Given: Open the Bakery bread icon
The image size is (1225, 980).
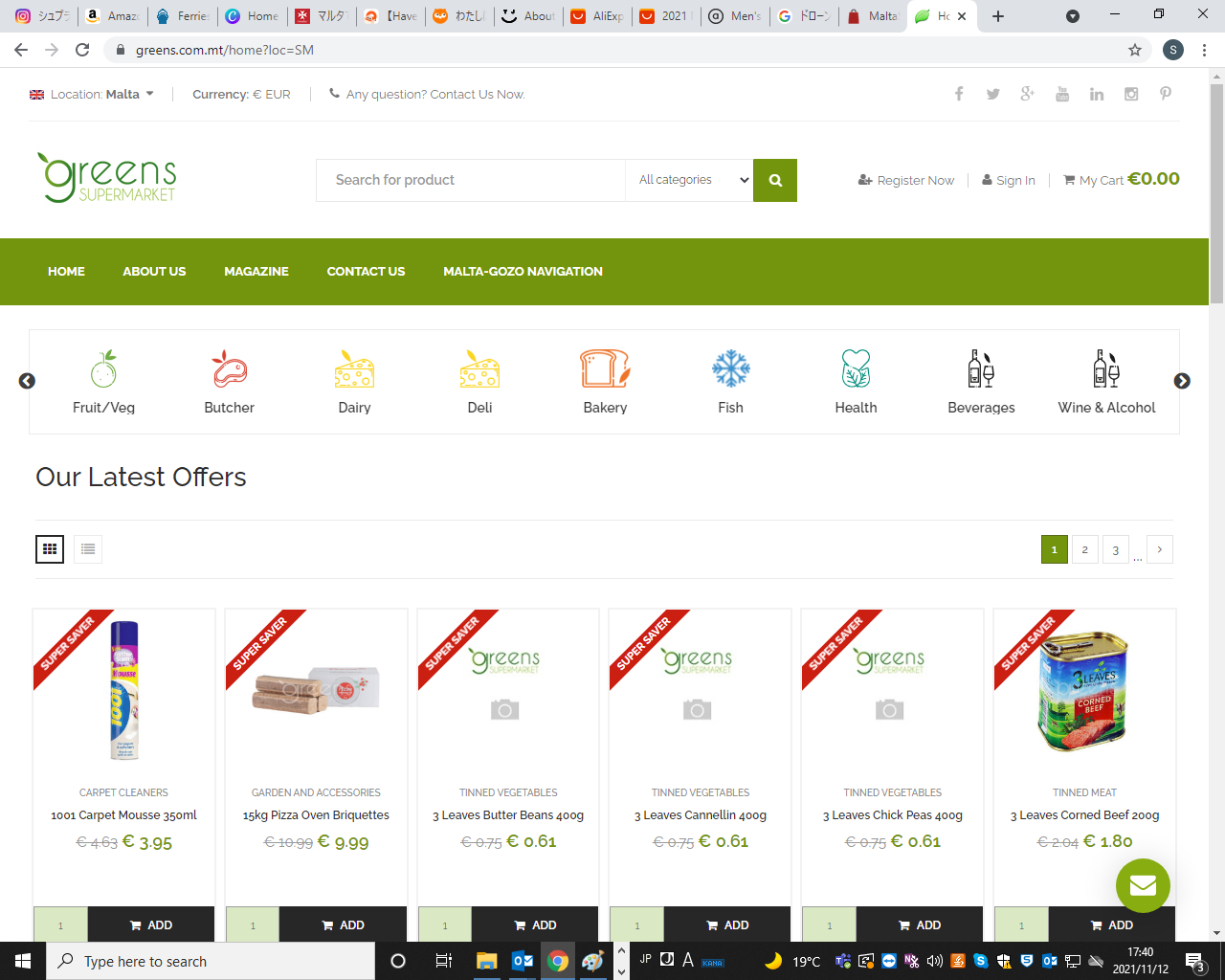Looking at the screenshot, I should click(x=605, y=369).
